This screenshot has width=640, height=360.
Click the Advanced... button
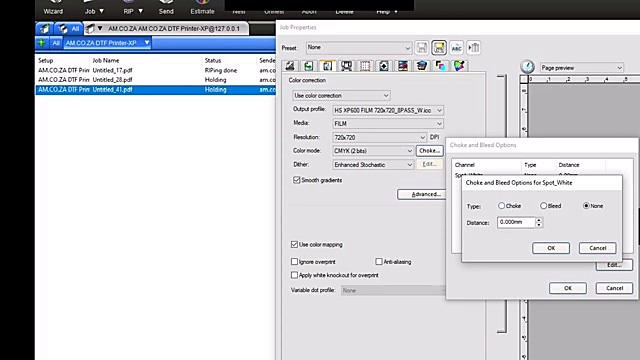click(422, 194)
